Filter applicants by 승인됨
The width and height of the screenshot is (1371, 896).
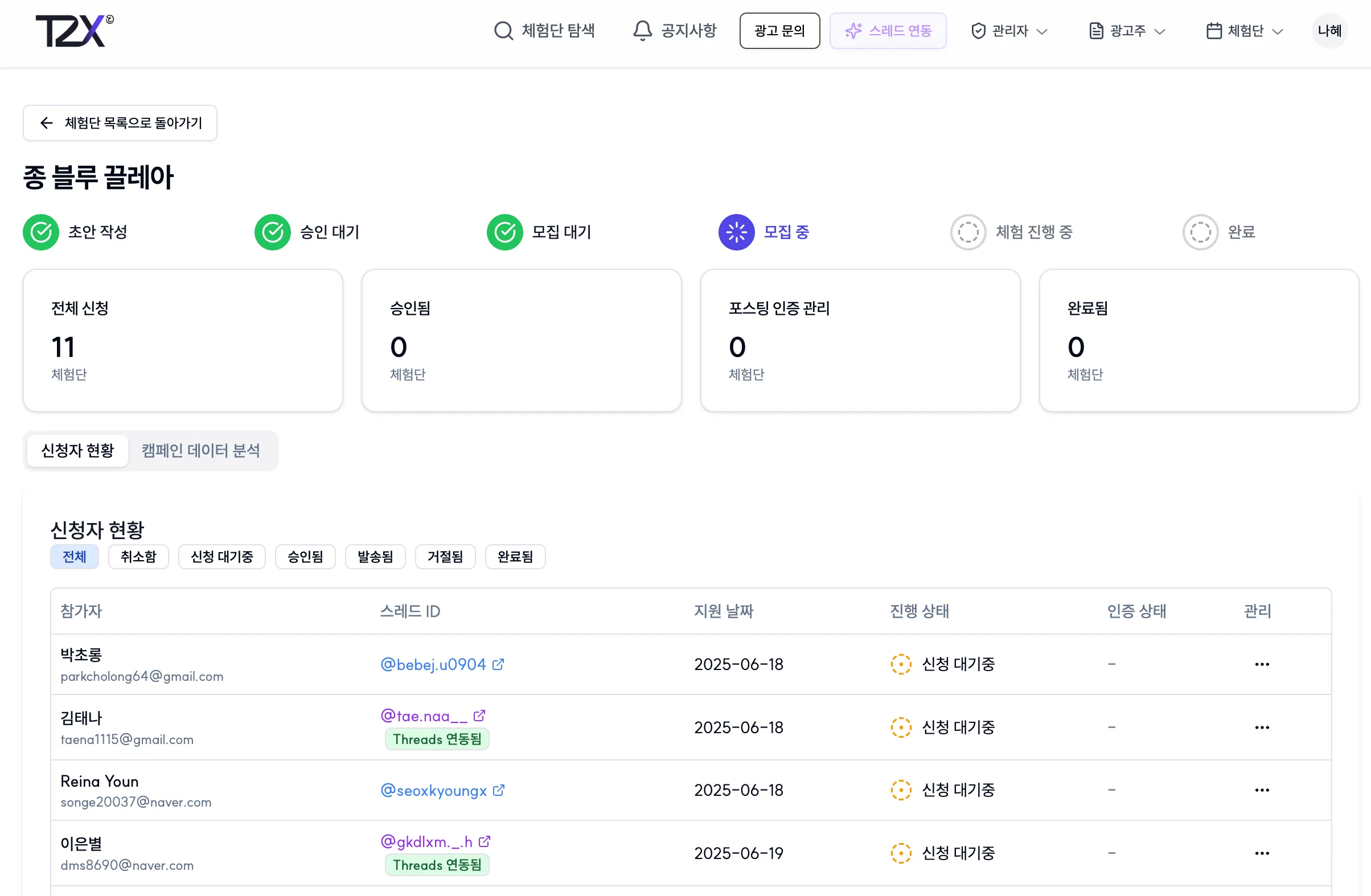click(305, 557)
